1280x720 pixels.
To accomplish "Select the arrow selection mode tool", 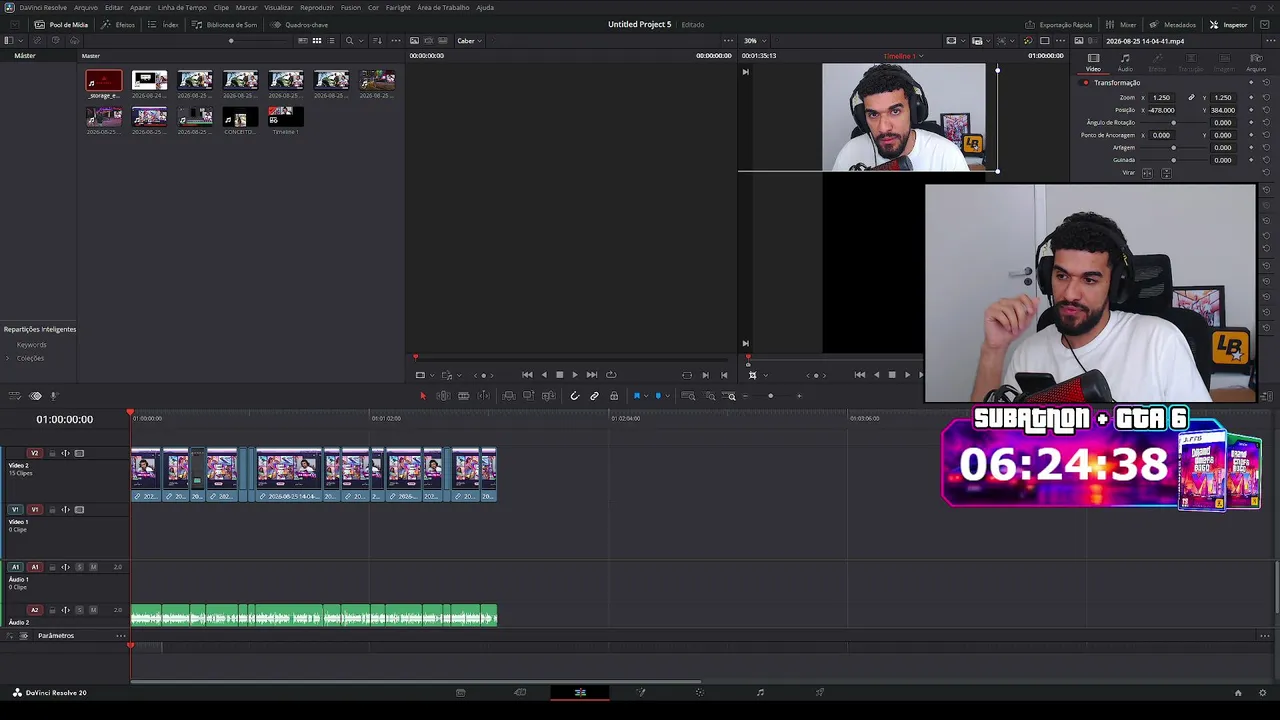I will pyautogui.click(x=423, y=396).
